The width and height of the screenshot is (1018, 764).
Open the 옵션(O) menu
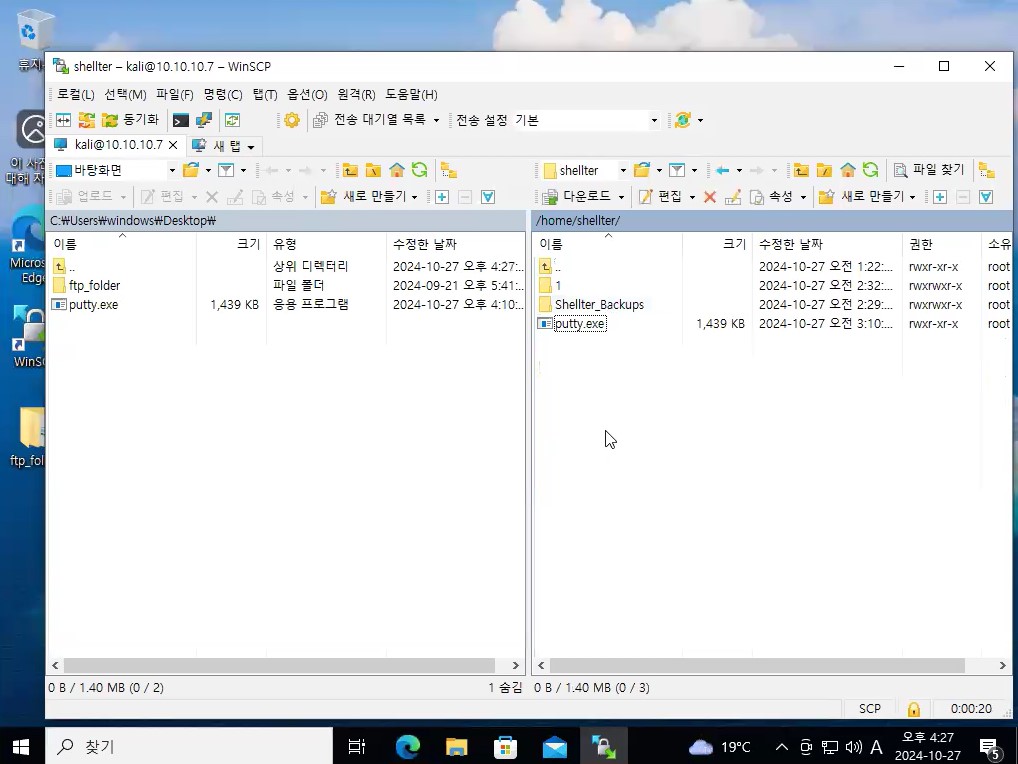tap(307, 95)
